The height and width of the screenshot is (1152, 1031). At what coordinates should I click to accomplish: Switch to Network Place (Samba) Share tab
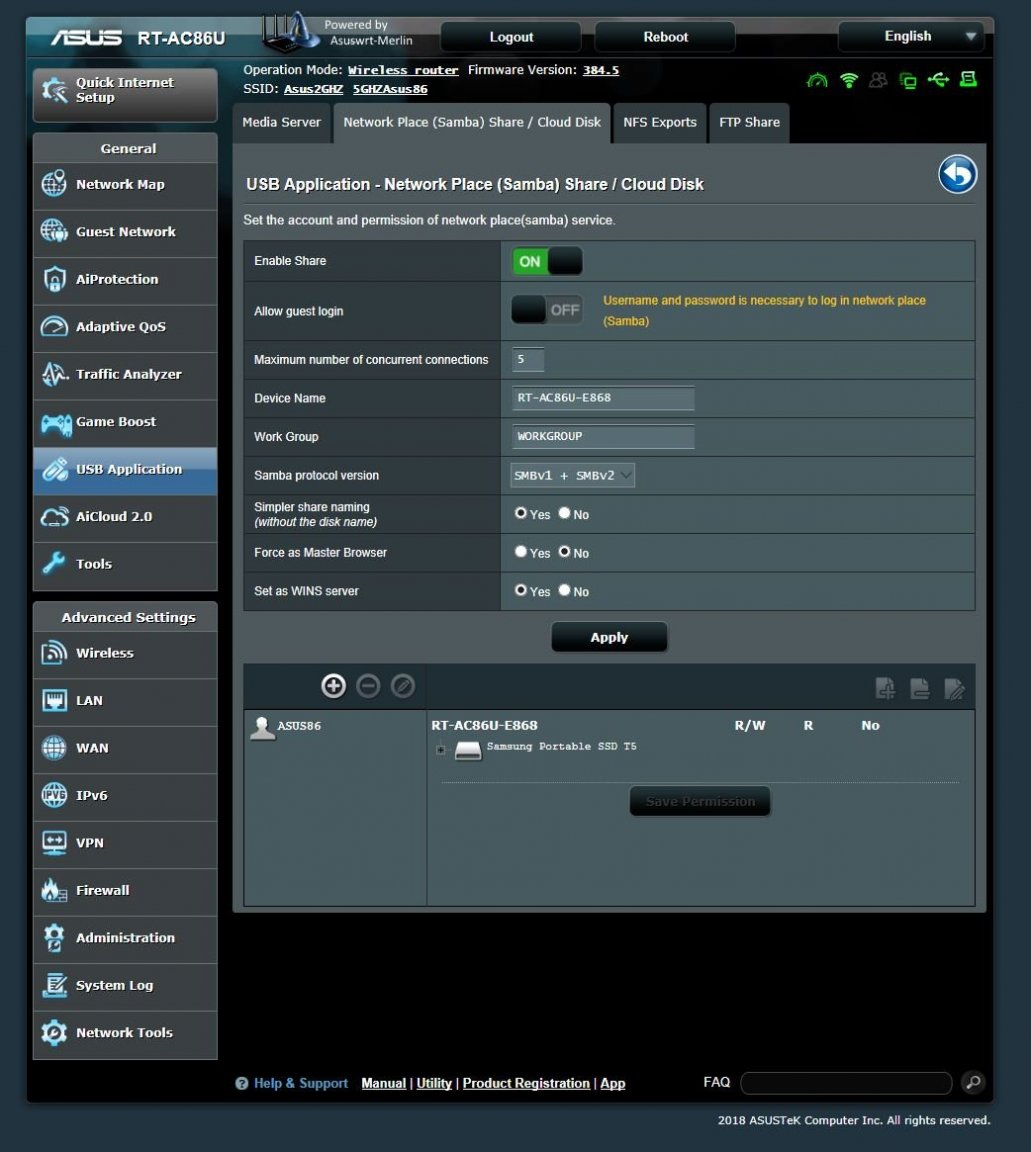(x=472, y=123)
